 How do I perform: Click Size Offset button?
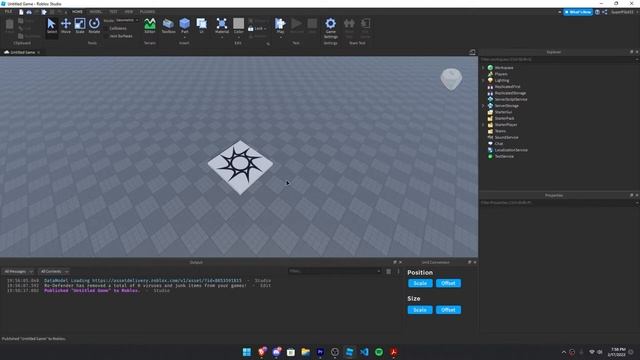448,310
